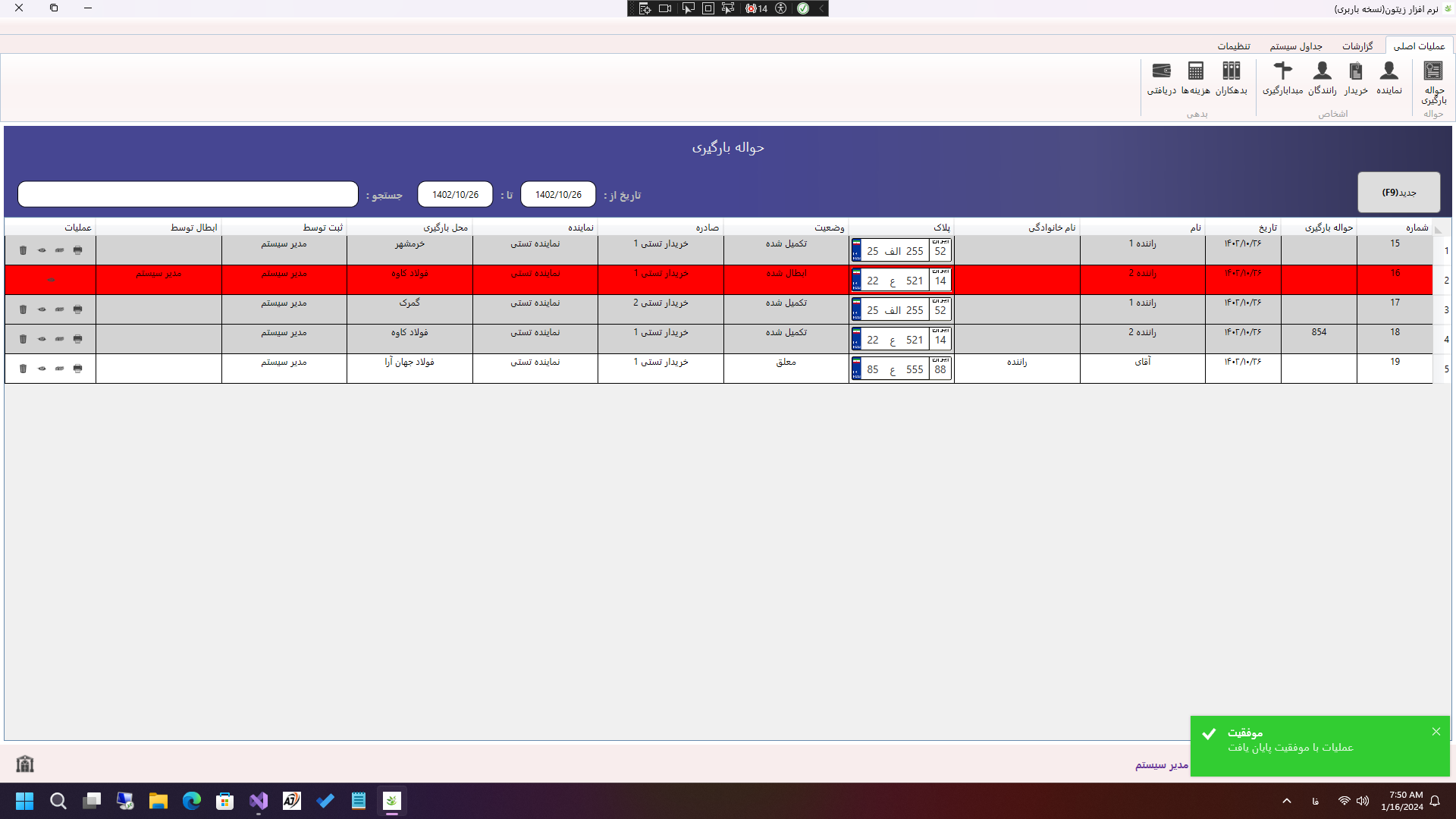Screen dimensions: 1456x819
Task: Click the جدید (F9) new button
Action: point(1398,193)
